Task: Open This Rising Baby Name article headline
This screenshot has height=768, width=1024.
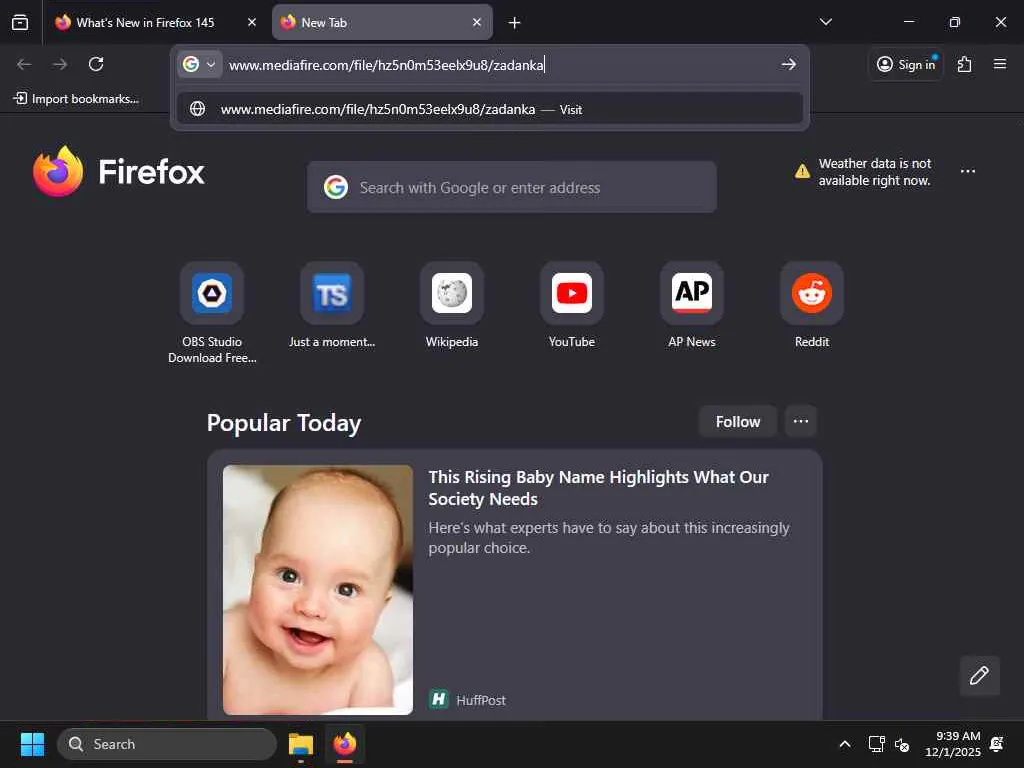Action: [598, 488]
